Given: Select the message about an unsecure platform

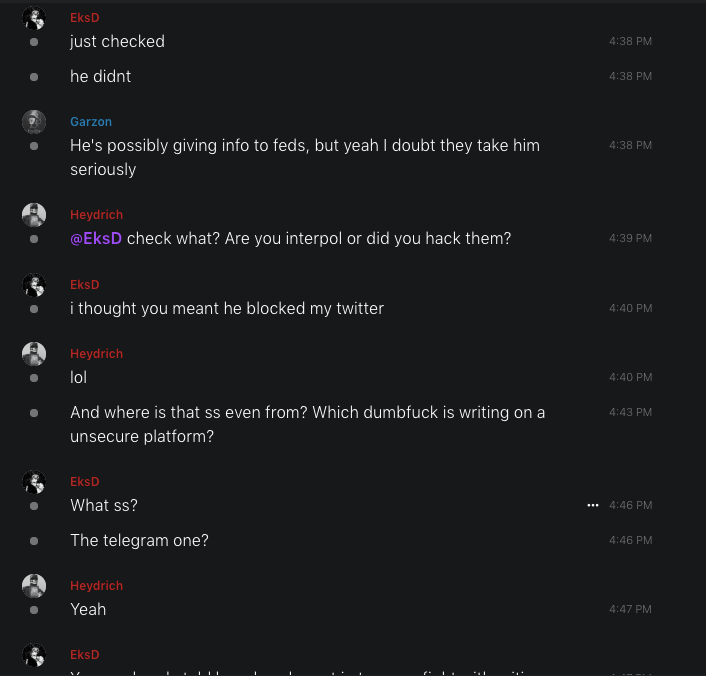Looking at the screenshot, I should (x=307, y=424).
